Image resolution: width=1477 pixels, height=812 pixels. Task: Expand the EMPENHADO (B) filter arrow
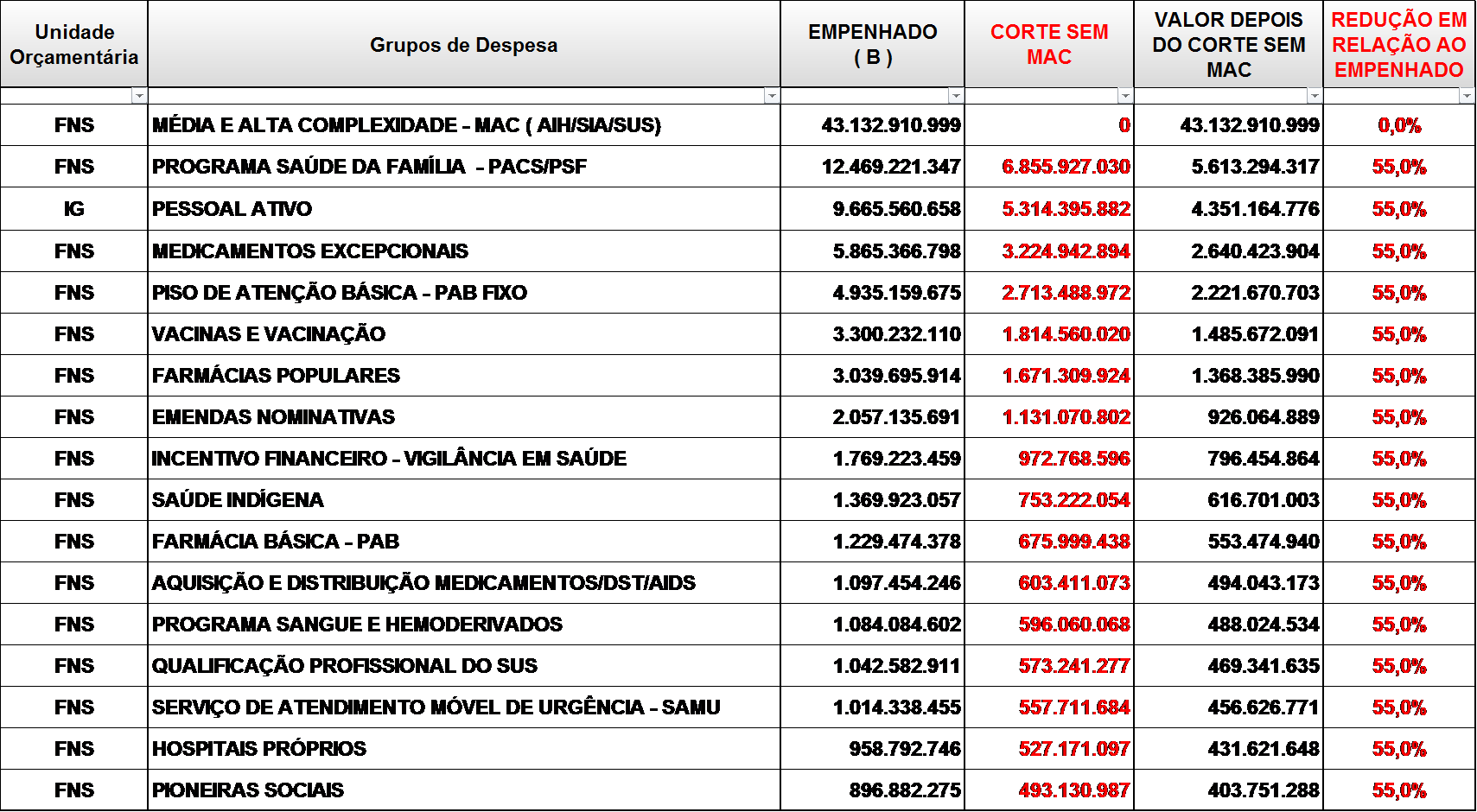click(956, 96)
